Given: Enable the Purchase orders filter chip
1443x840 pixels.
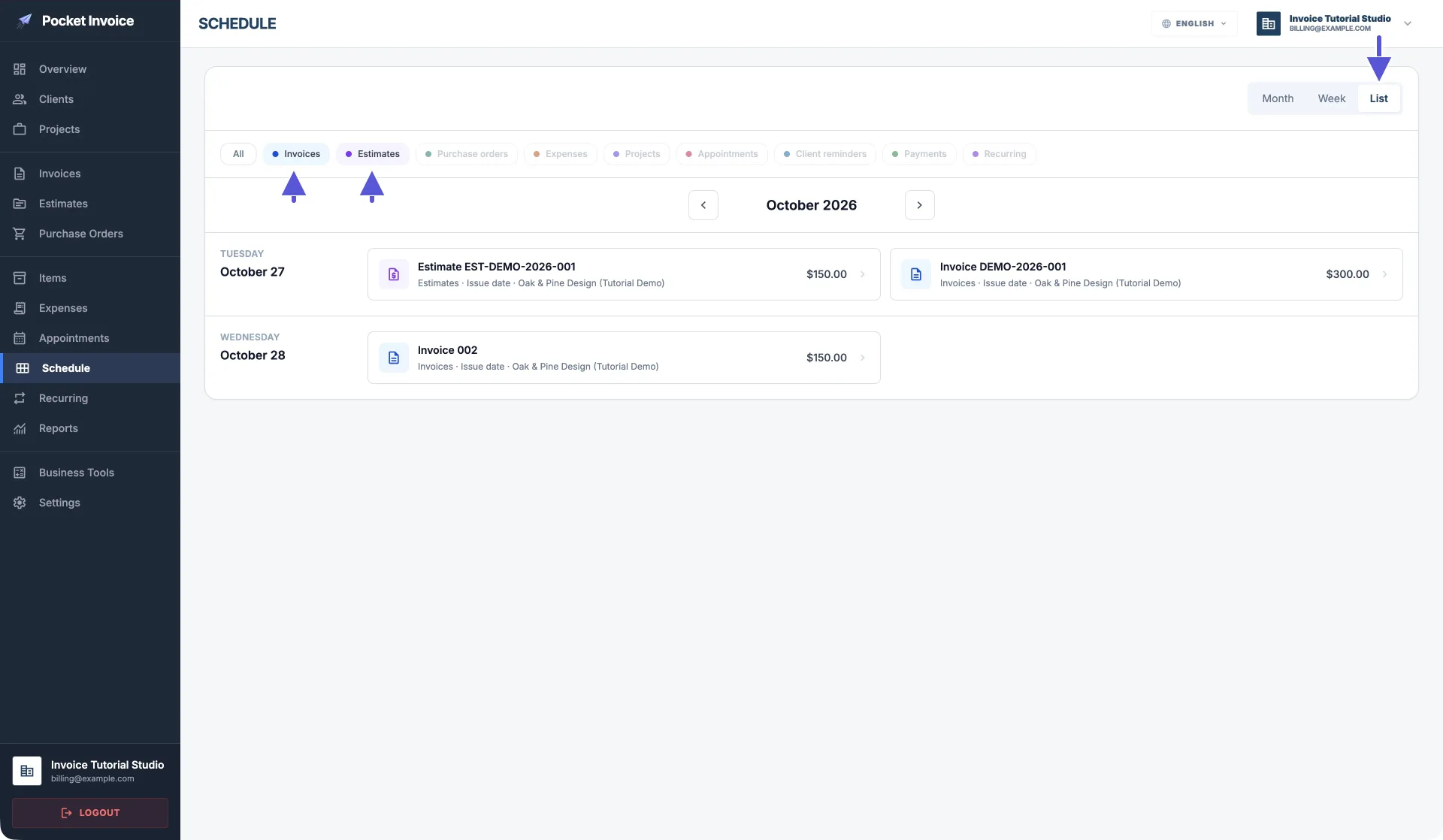Looking at the screenshot, I should coord(467,154).
